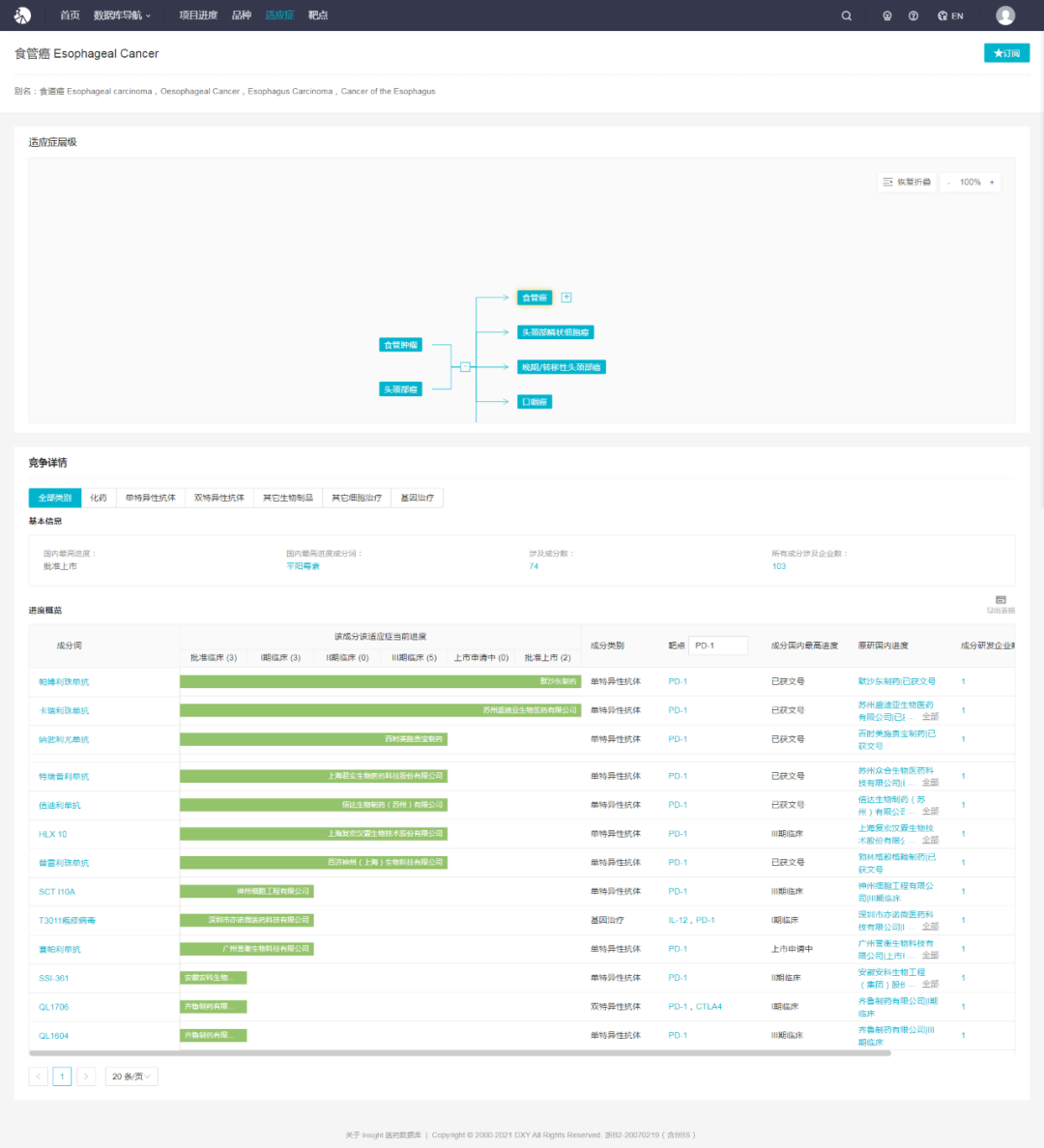This screenshot has height=1148, width=1044.
Task: Click the search magnifier icon in header
Action: [x=846, y=15]
